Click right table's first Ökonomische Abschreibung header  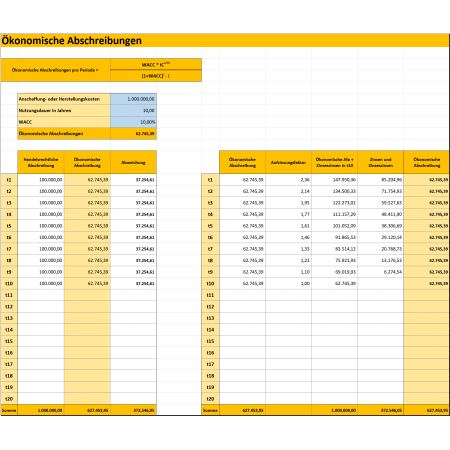coord(242,162)
